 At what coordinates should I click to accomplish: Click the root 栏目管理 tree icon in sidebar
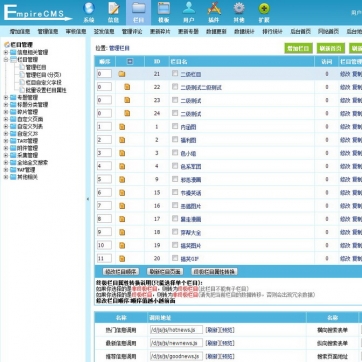(7, 45)
